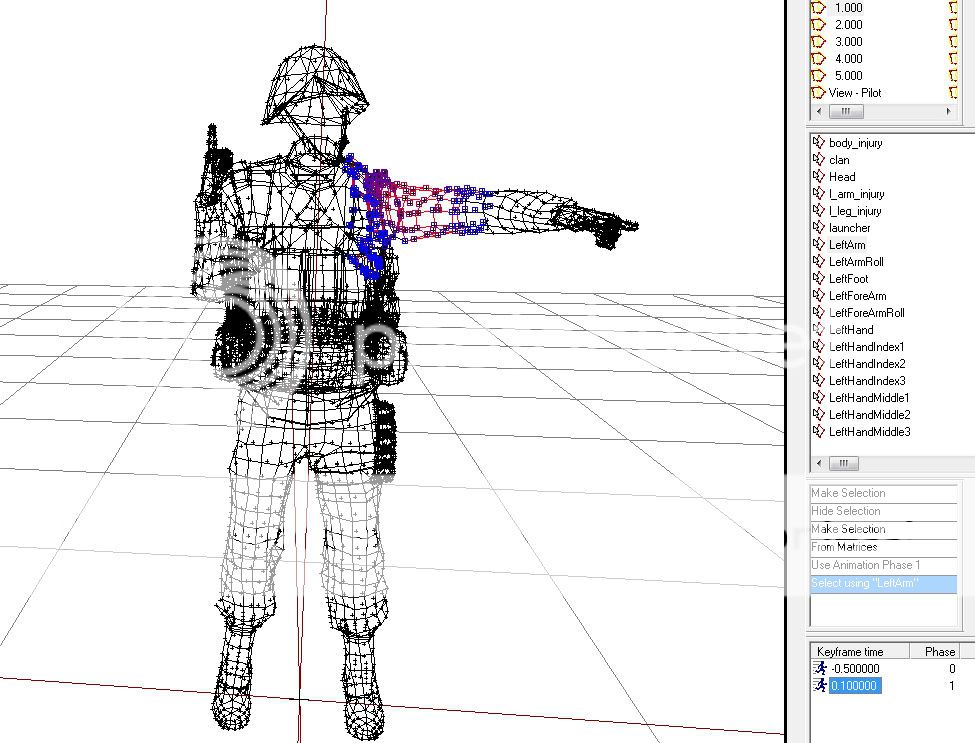Image resolution: width=975 pixels, height=743 pixels.
Task: Click the icon beside LeftHandMiddle3
Action: [x=819, y=432]
